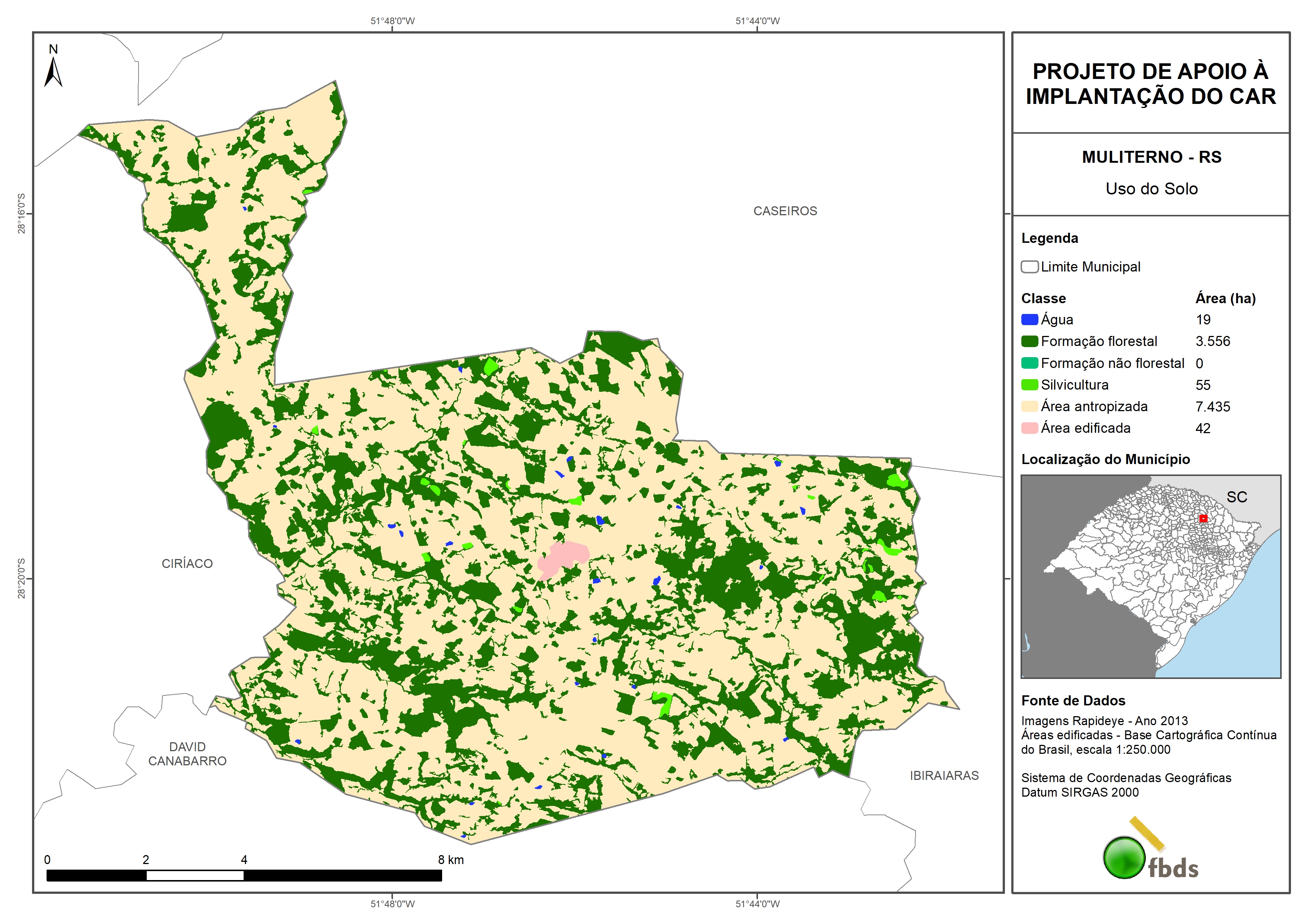Click the CIRÍACO municipality label
Image resolution: width=1307 pixels, height=924 pixels.
(x=187, y=563)
